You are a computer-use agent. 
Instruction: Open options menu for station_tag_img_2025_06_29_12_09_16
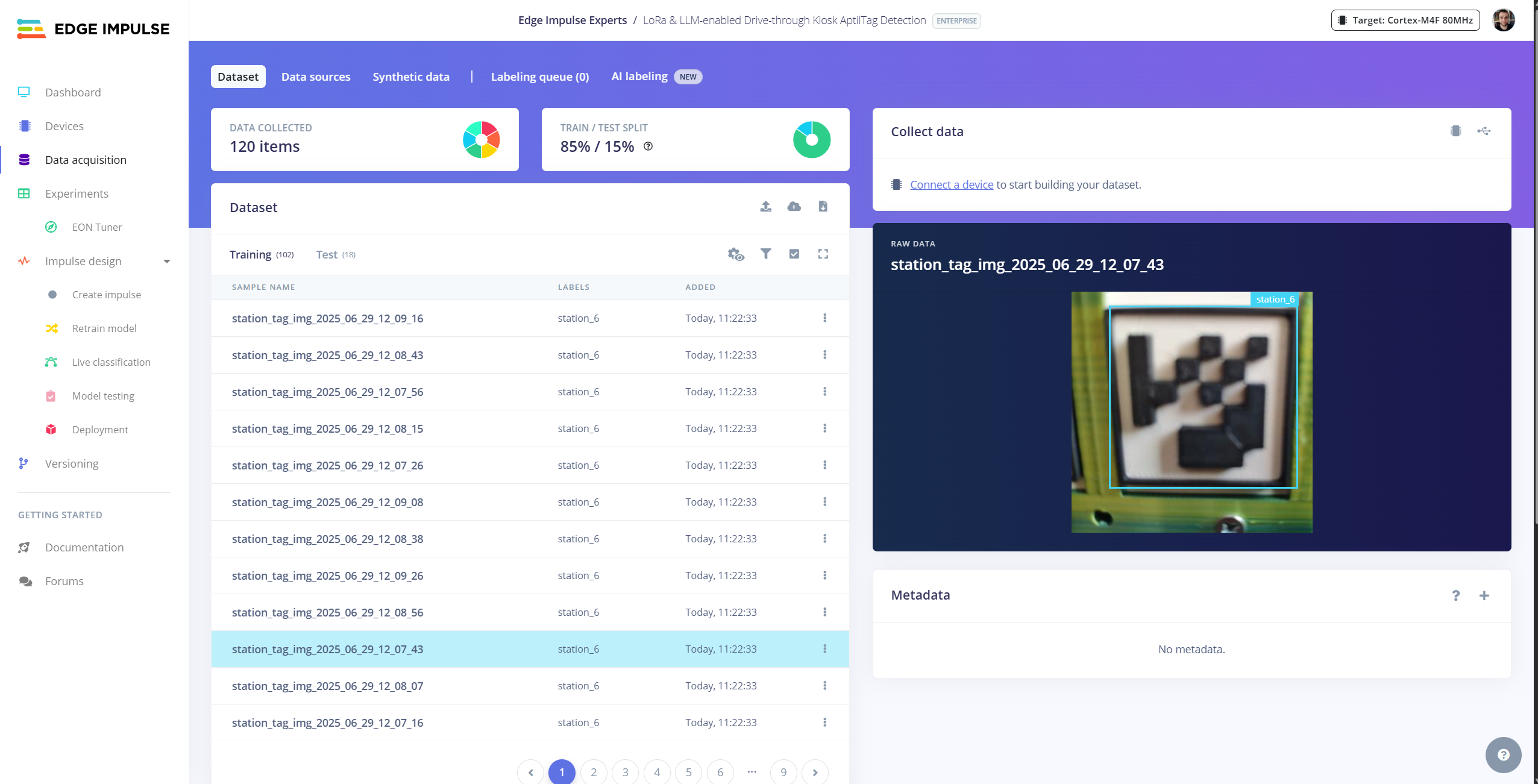click(x=824, y=318)
